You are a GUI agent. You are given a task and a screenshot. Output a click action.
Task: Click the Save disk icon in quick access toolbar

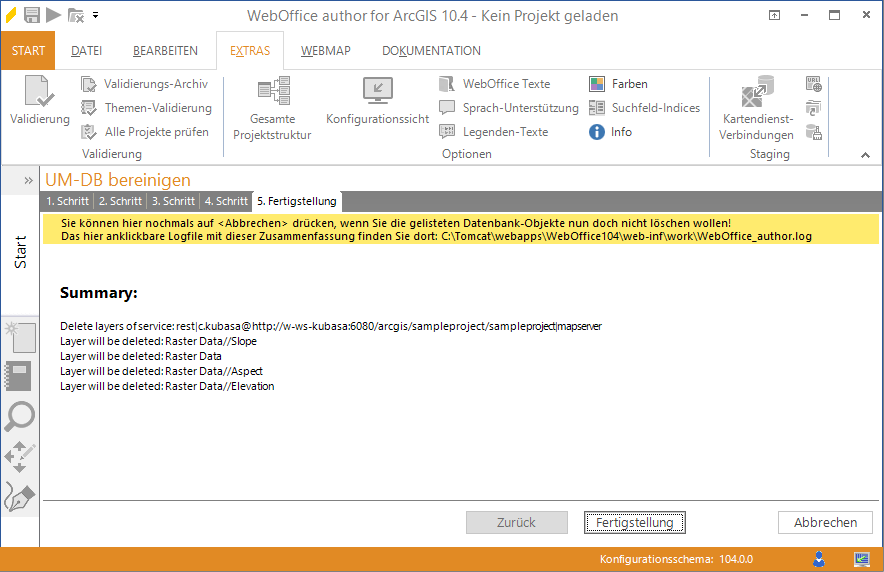[x=32, y=15]
